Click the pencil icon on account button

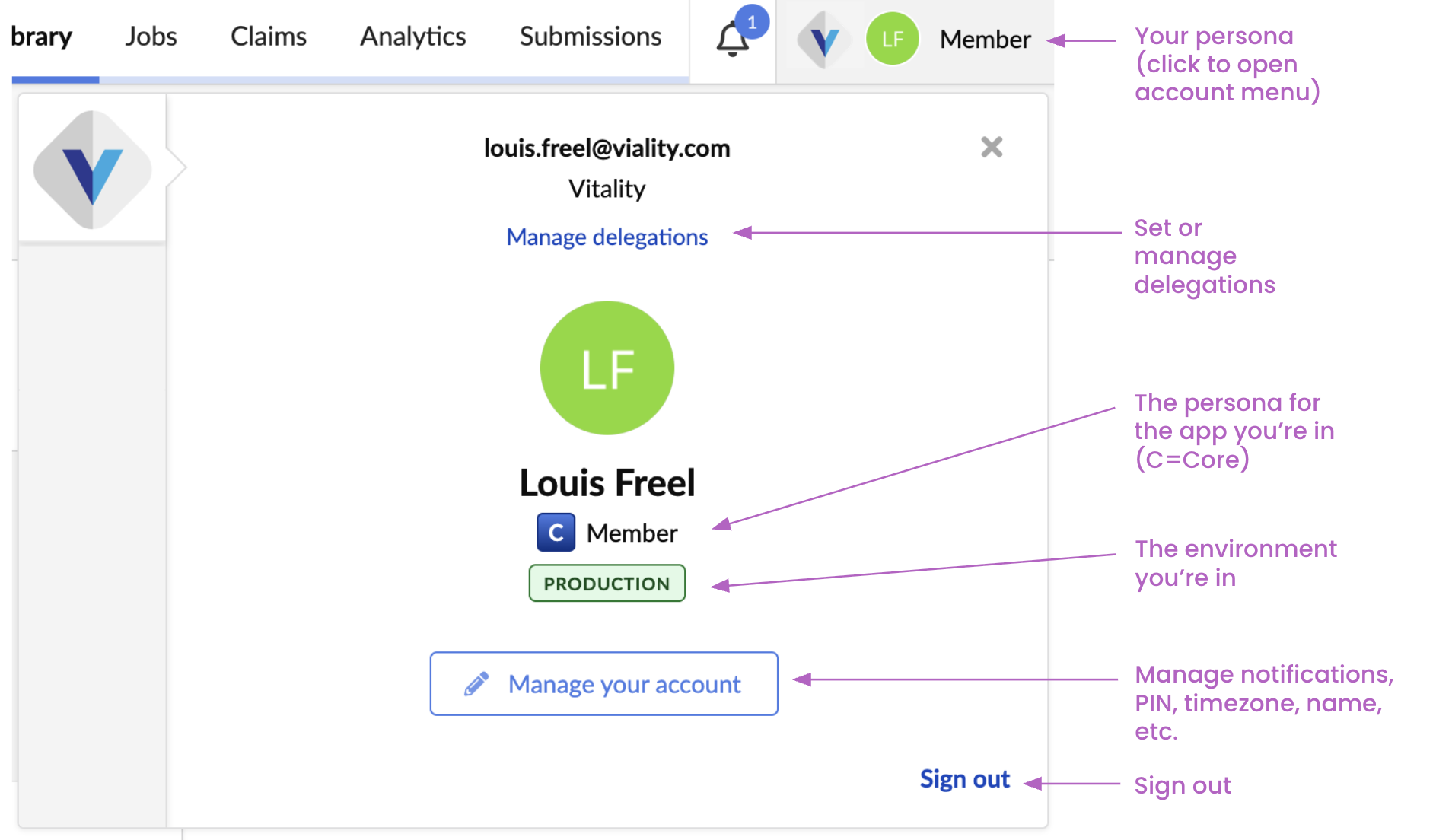point(476,684)
